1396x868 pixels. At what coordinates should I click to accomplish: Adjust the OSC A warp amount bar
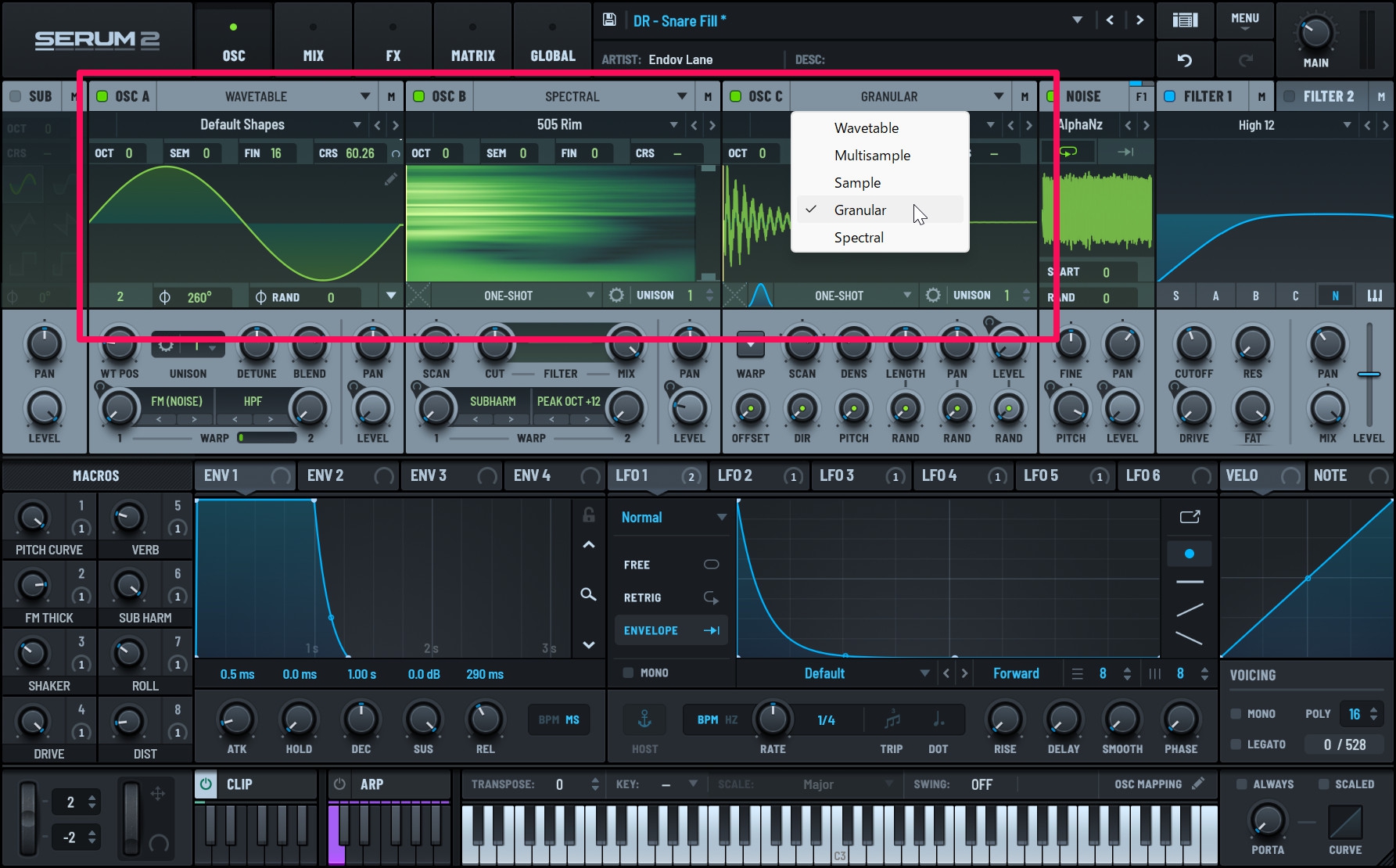click(267, 438)
